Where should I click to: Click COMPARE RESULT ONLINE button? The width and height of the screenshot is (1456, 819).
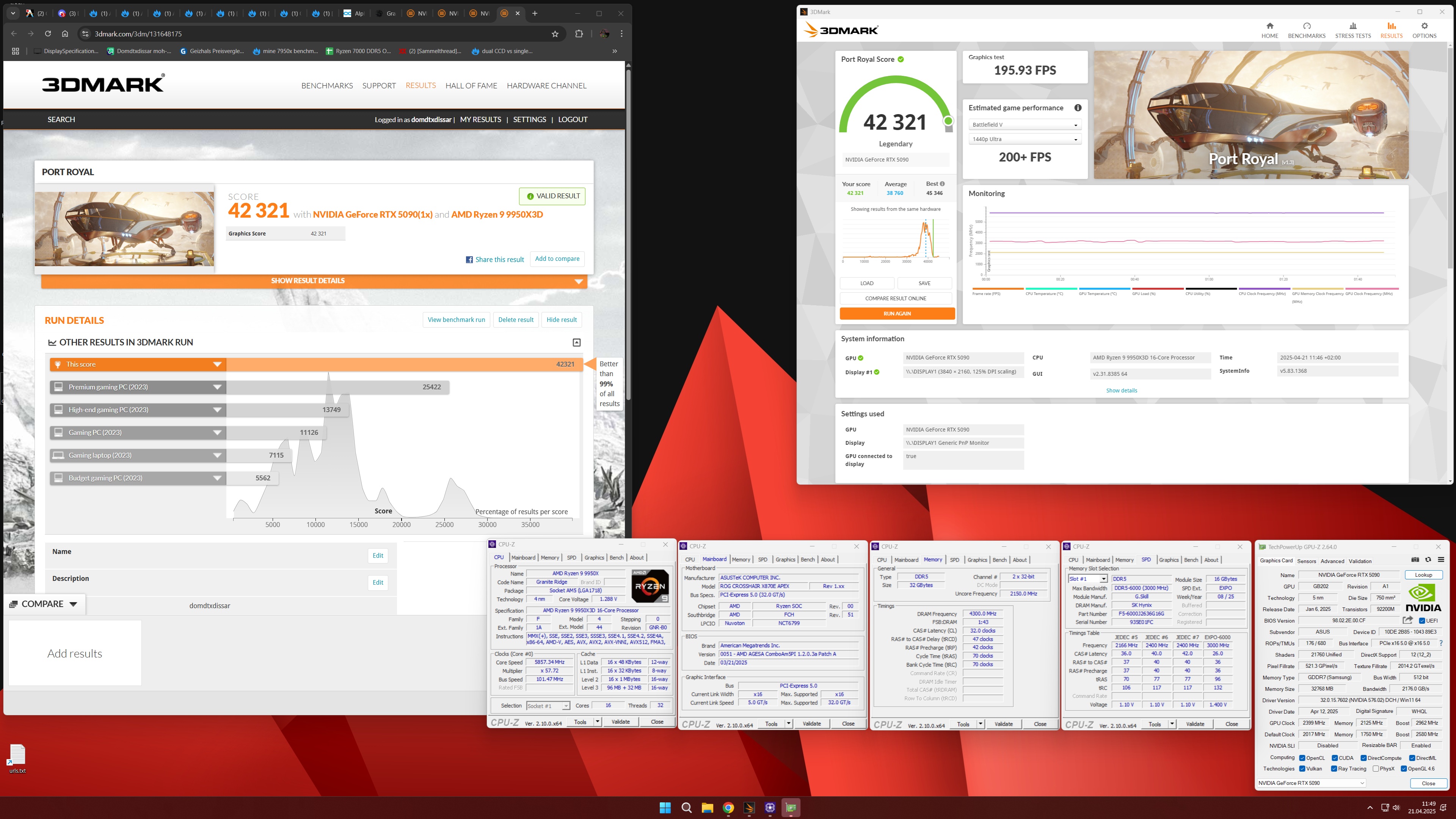click(895, 298)
